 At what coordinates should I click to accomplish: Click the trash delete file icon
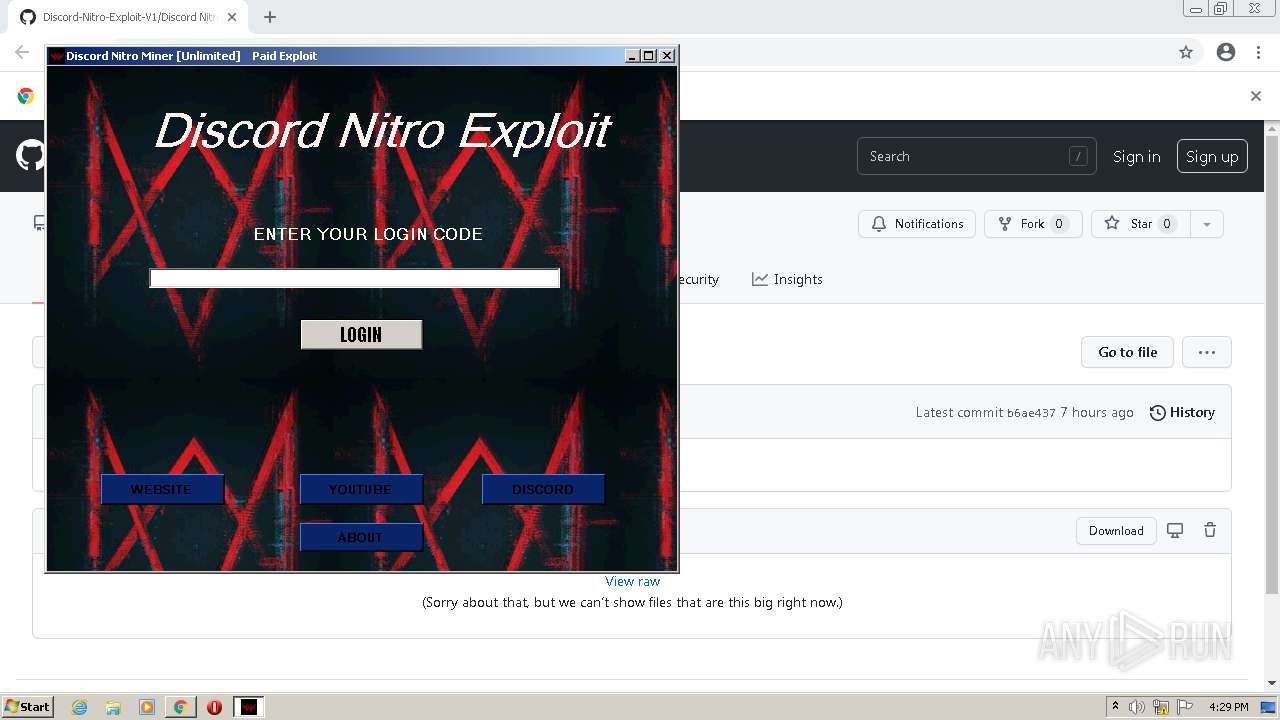pos(1210,531)
